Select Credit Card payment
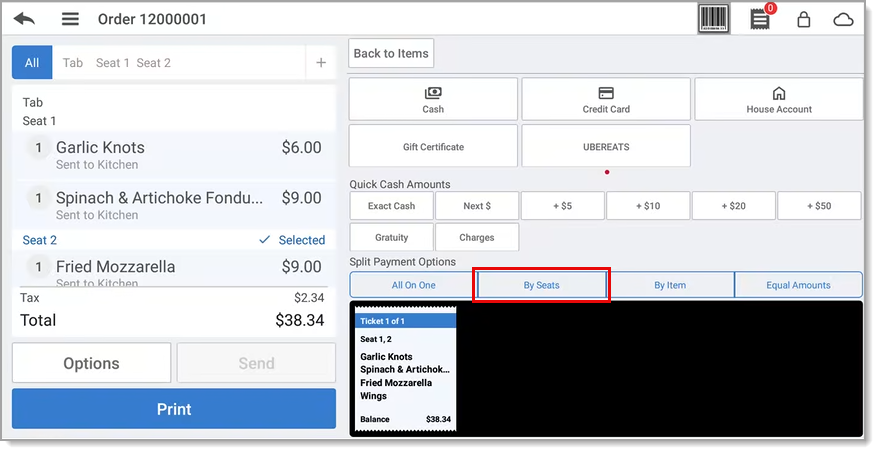Image resolution: width=878 pixels, height=453 pixels. [606, 99]
